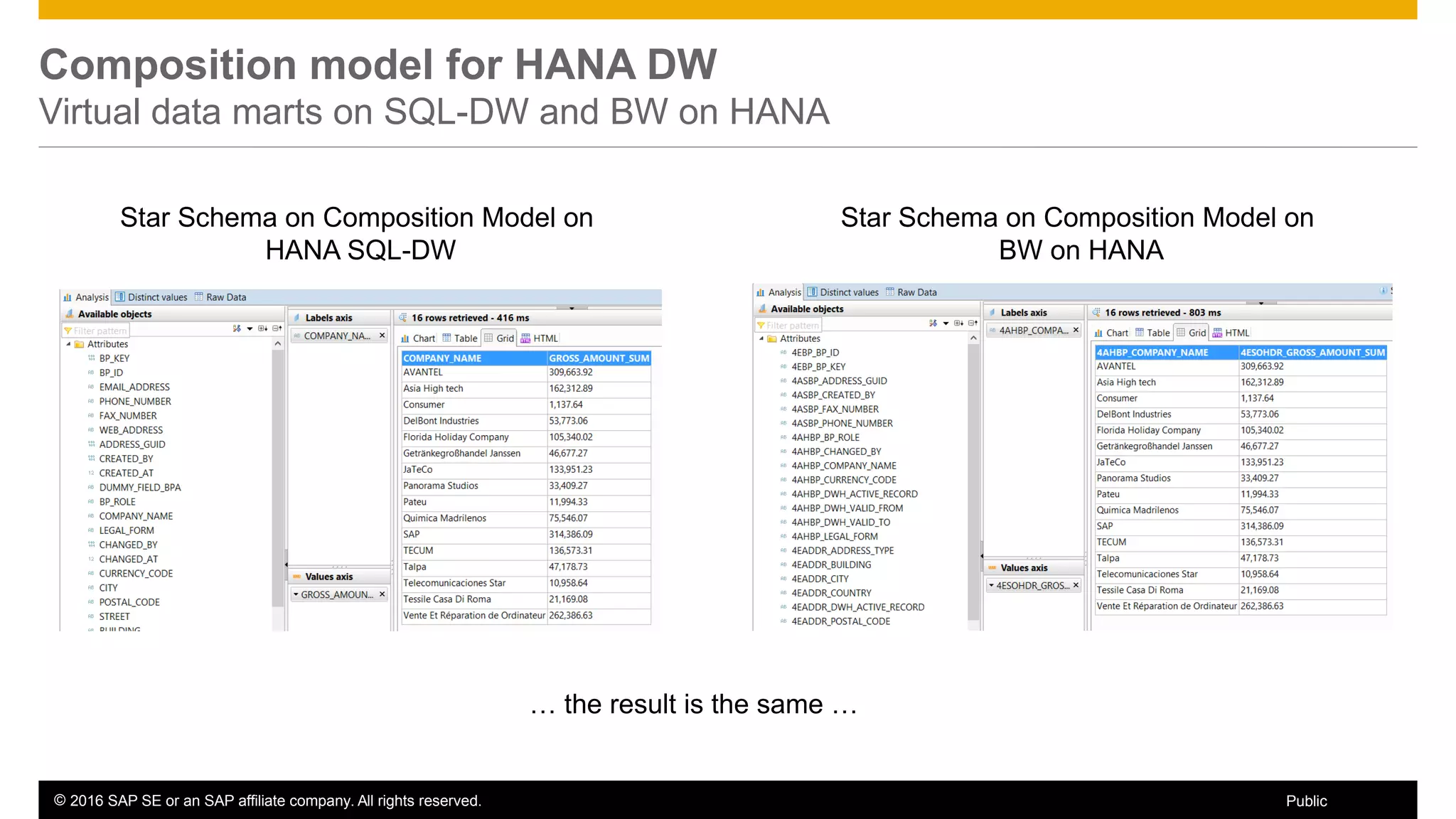Click Panorama Studios row in BW on HANA grid
Viewport: 1456px width, 819px height.
coord(1241,478)
